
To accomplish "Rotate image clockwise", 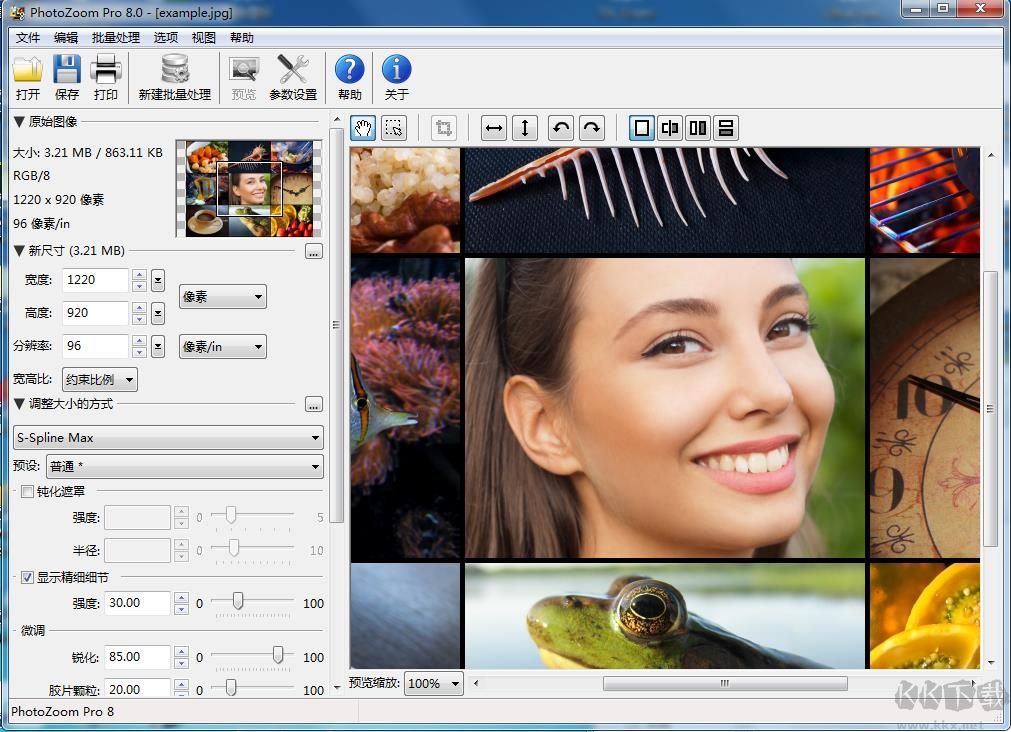I will (592, 128).
